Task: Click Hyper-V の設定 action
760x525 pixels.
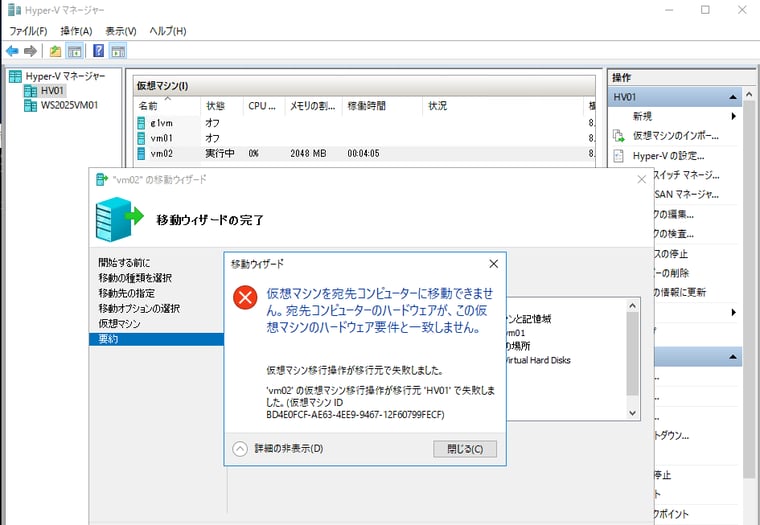Action: coord(668,156)
